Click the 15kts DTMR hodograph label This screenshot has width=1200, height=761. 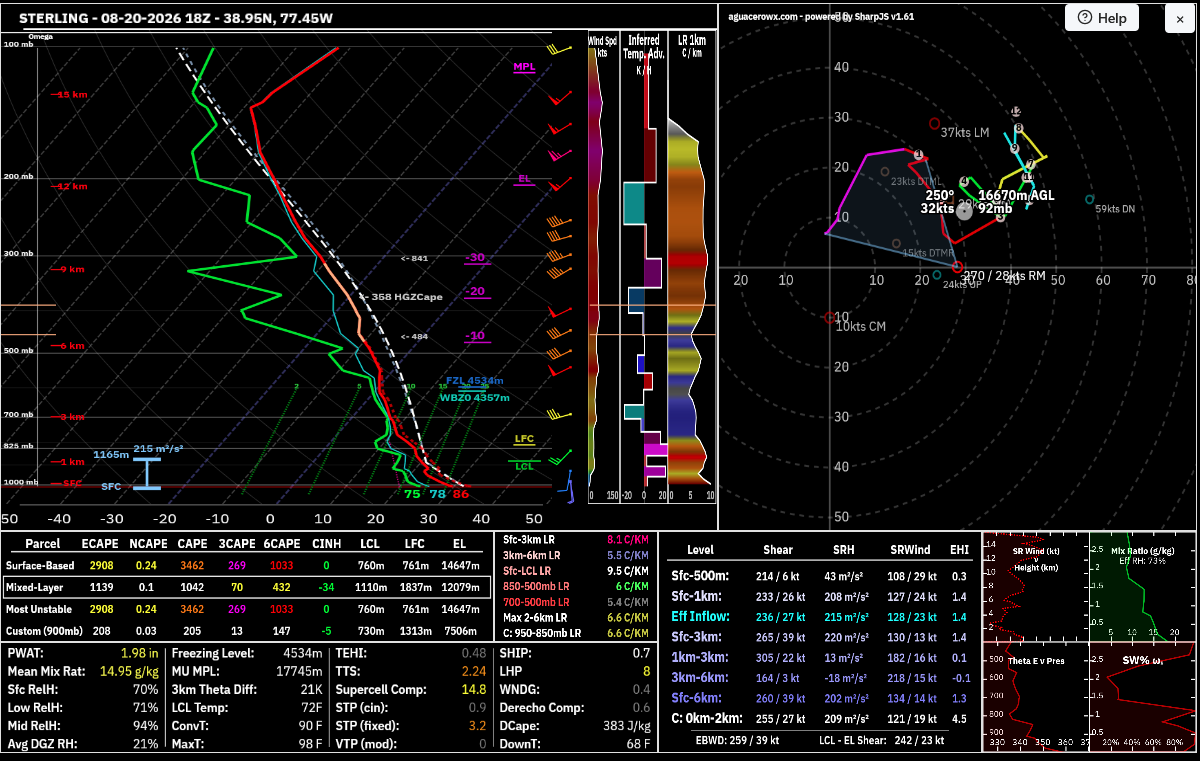point(927,253)
